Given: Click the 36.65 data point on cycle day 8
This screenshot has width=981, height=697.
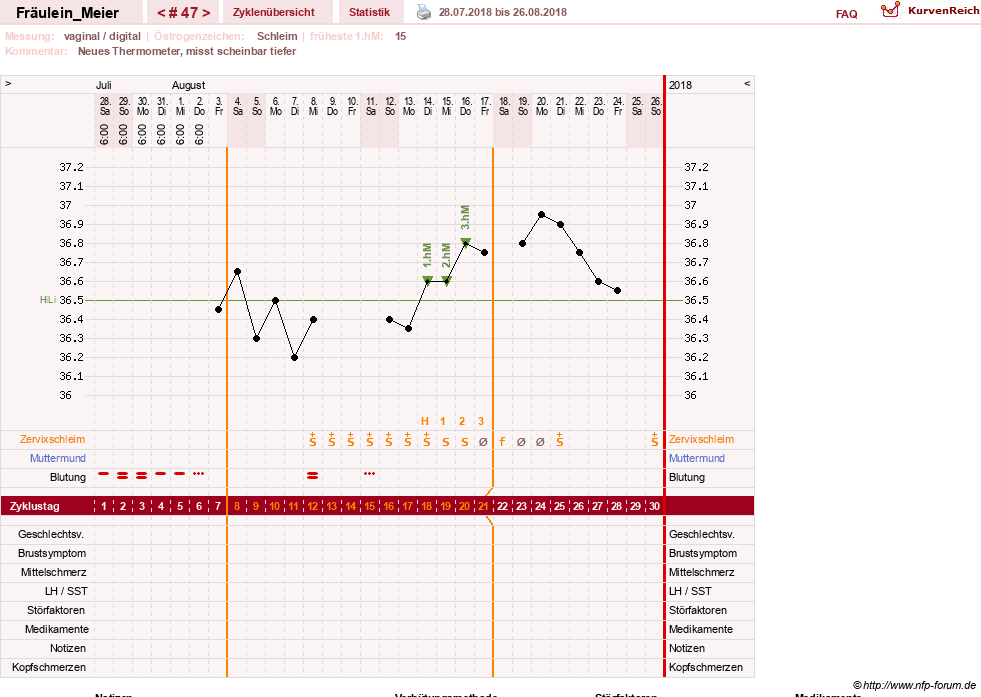Looking at the screenshot, I should pyautogui.click(x=237, y=272).
